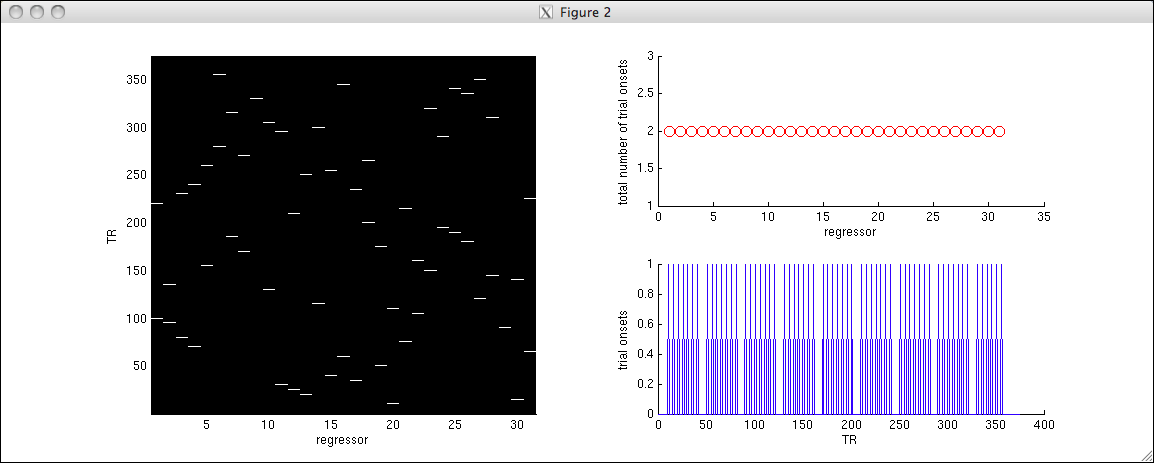Click 'TR' x-axis label under blue stem plot
The image size is (1154, 463).
(850, 438)
